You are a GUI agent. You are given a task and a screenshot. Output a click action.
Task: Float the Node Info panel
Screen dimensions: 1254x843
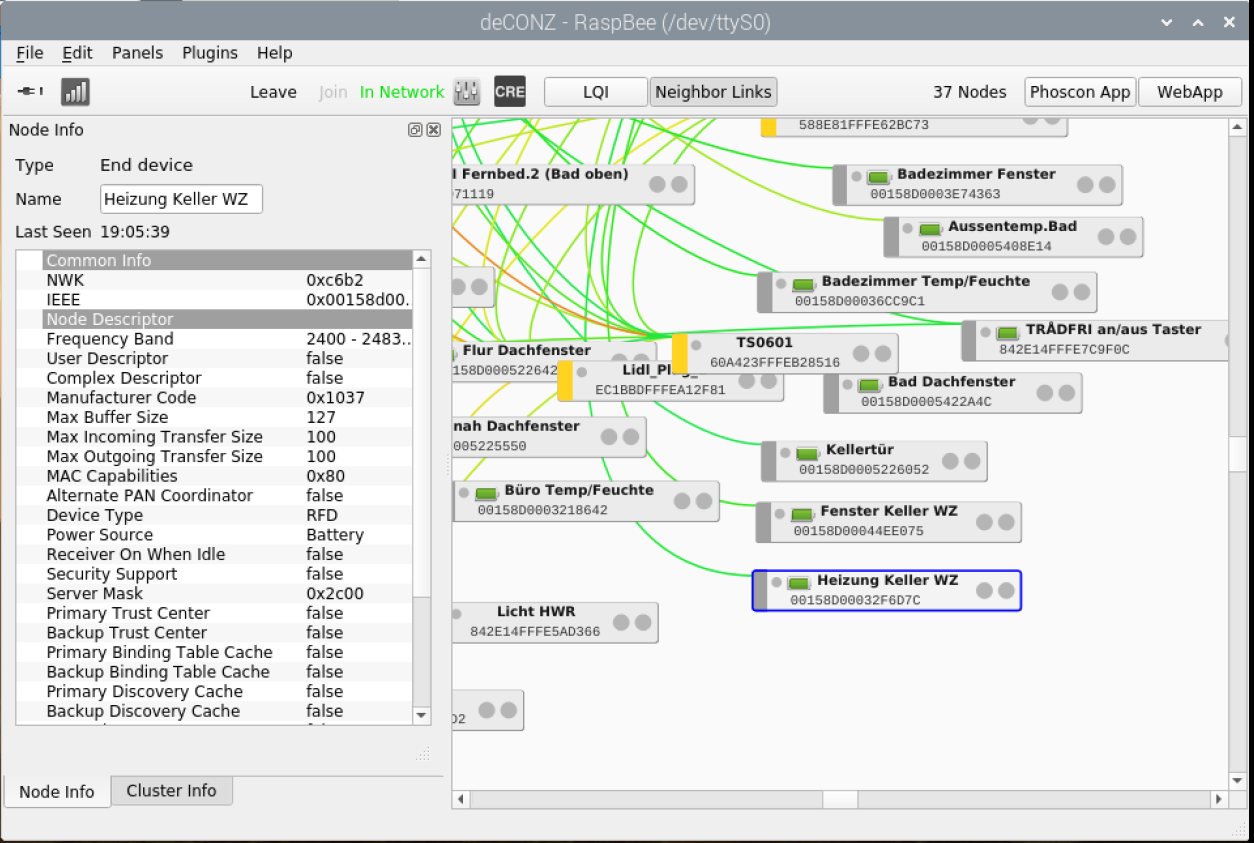click(415, 130)
